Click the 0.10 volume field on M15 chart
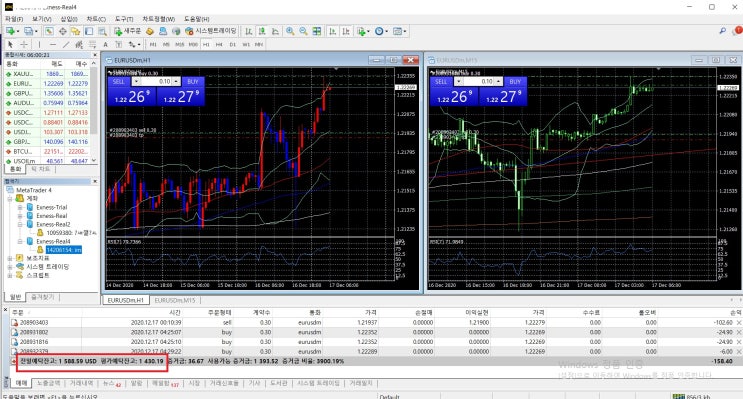Screen dimensions: 743x399 click(478, 82)
